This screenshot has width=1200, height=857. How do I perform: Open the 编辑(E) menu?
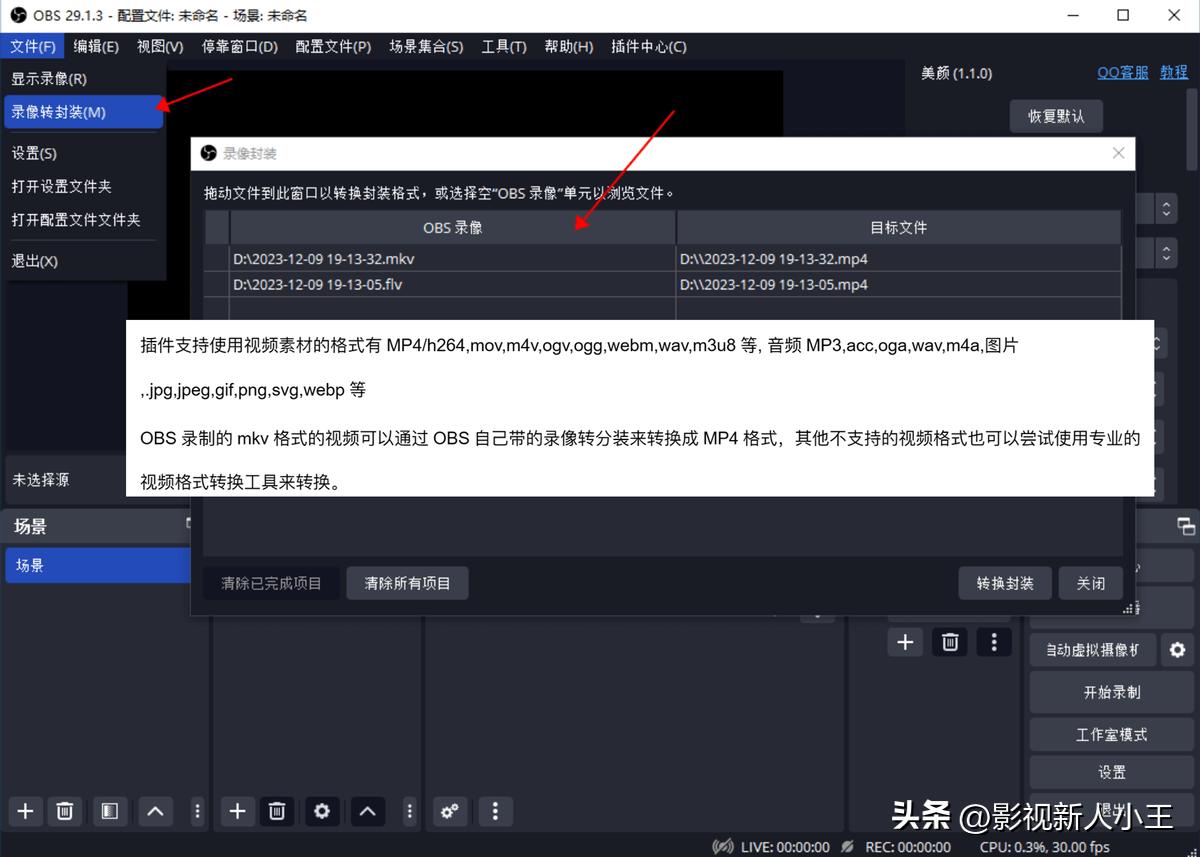[x=96, y=46]
